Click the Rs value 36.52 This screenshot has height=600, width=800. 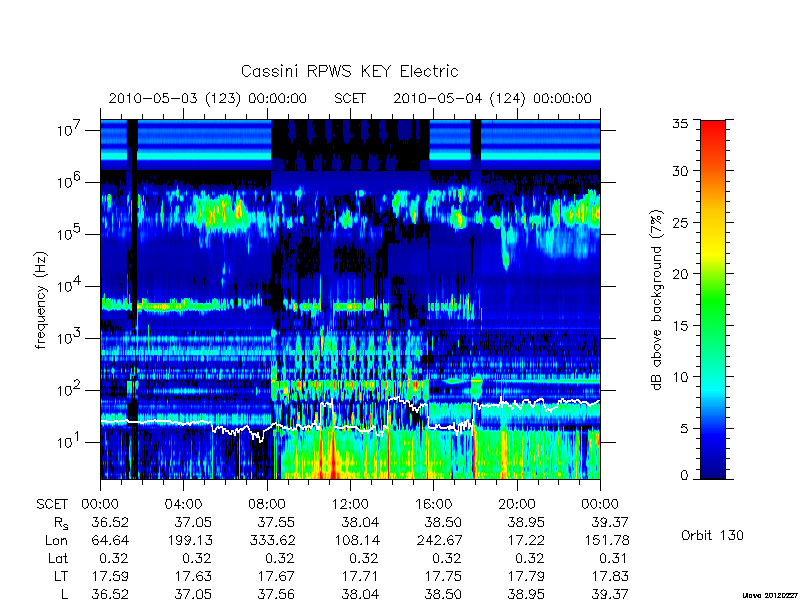click(x=110, y=522)
